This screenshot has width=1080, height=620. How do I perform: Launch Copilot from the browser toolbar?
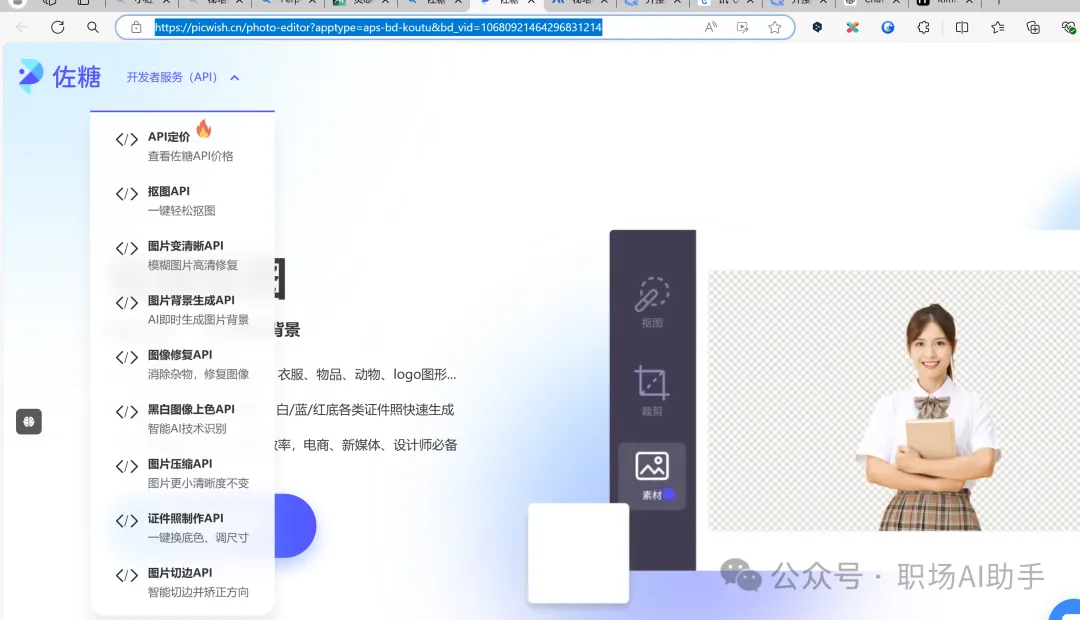888,28
